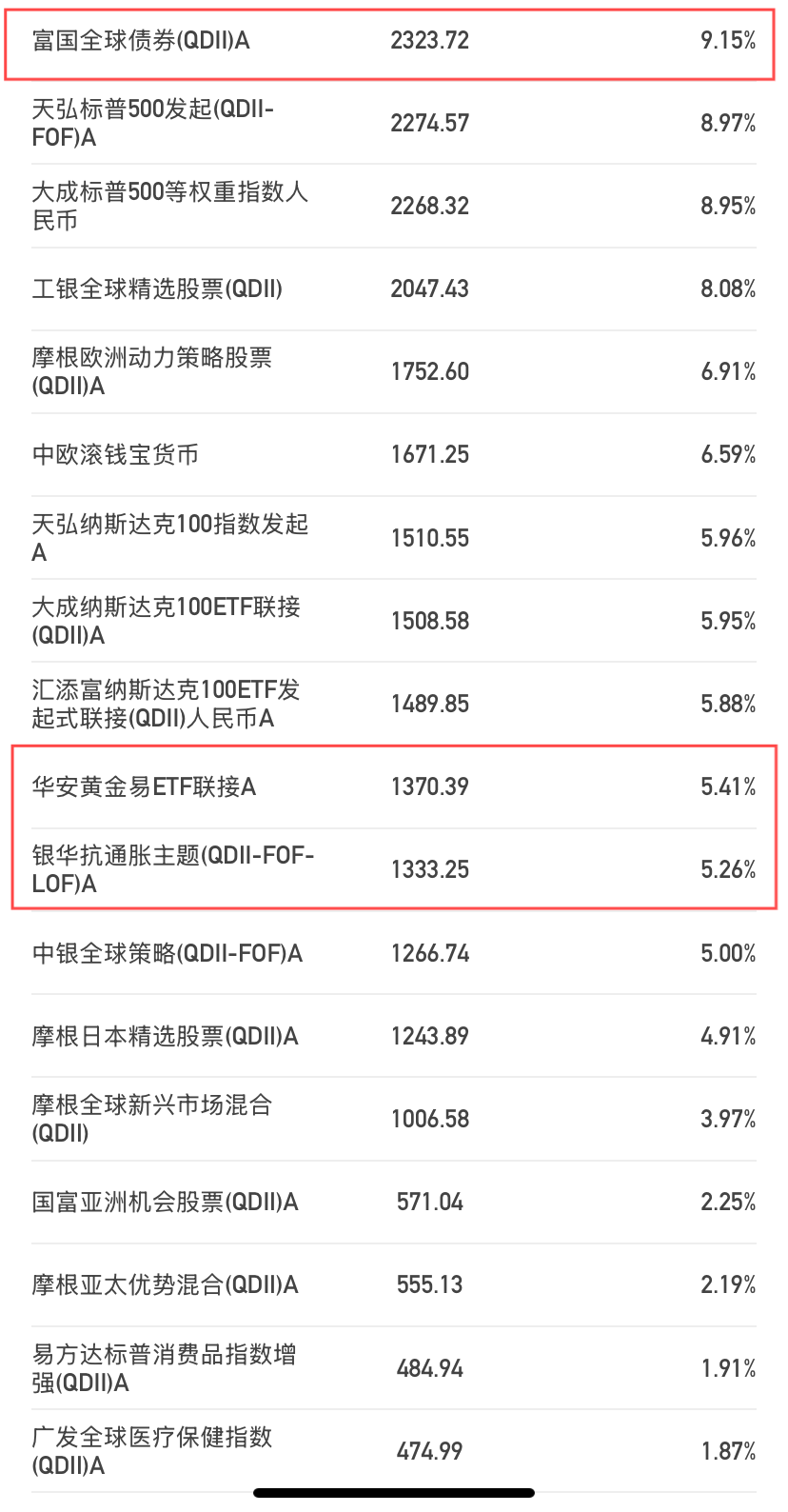
Task: Select 天弘标普500发起(QDII-FOF)A row
Action: pos(394,123)
